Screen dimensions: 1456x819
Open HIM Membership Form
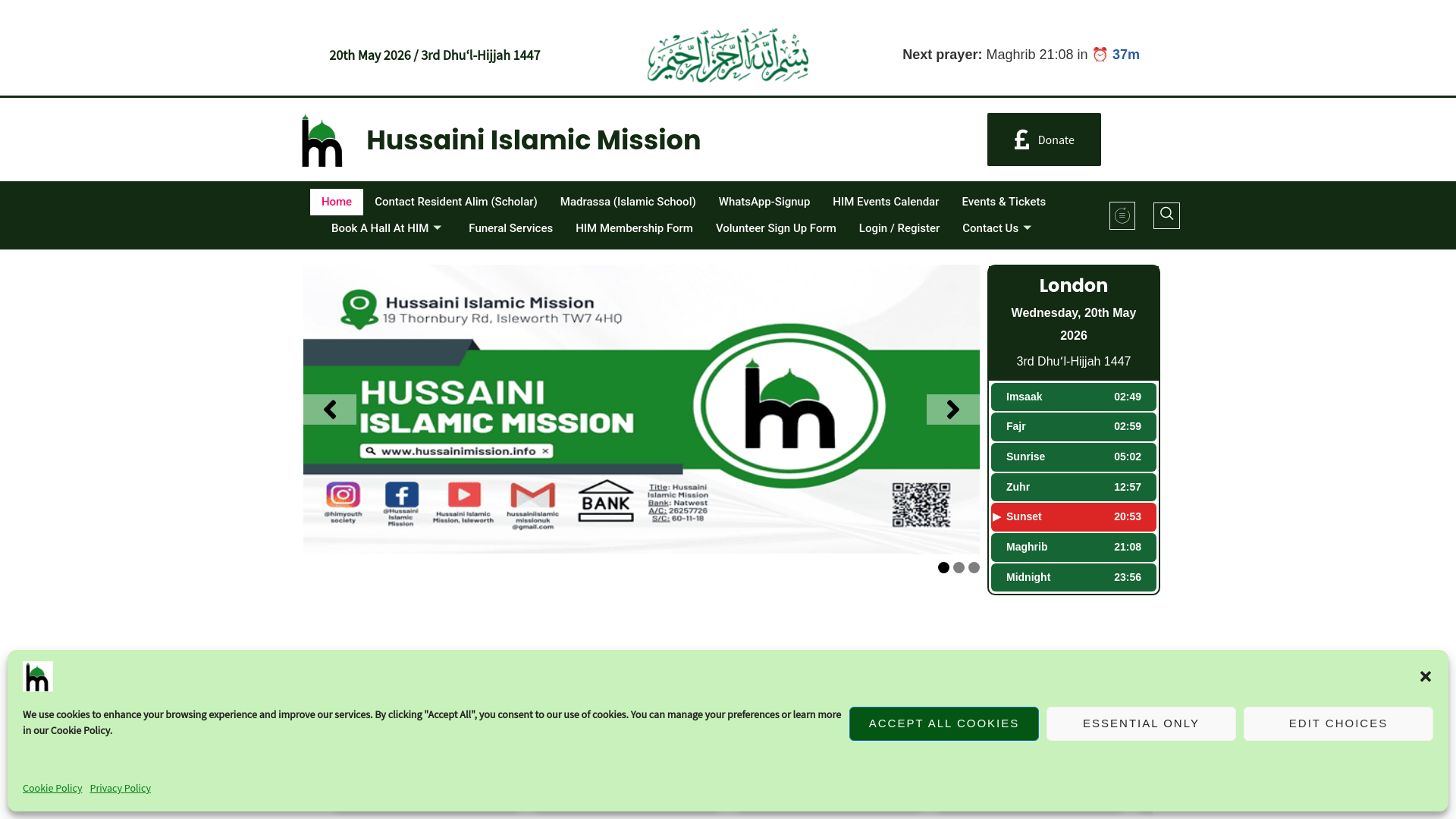[x=634, y=228]
